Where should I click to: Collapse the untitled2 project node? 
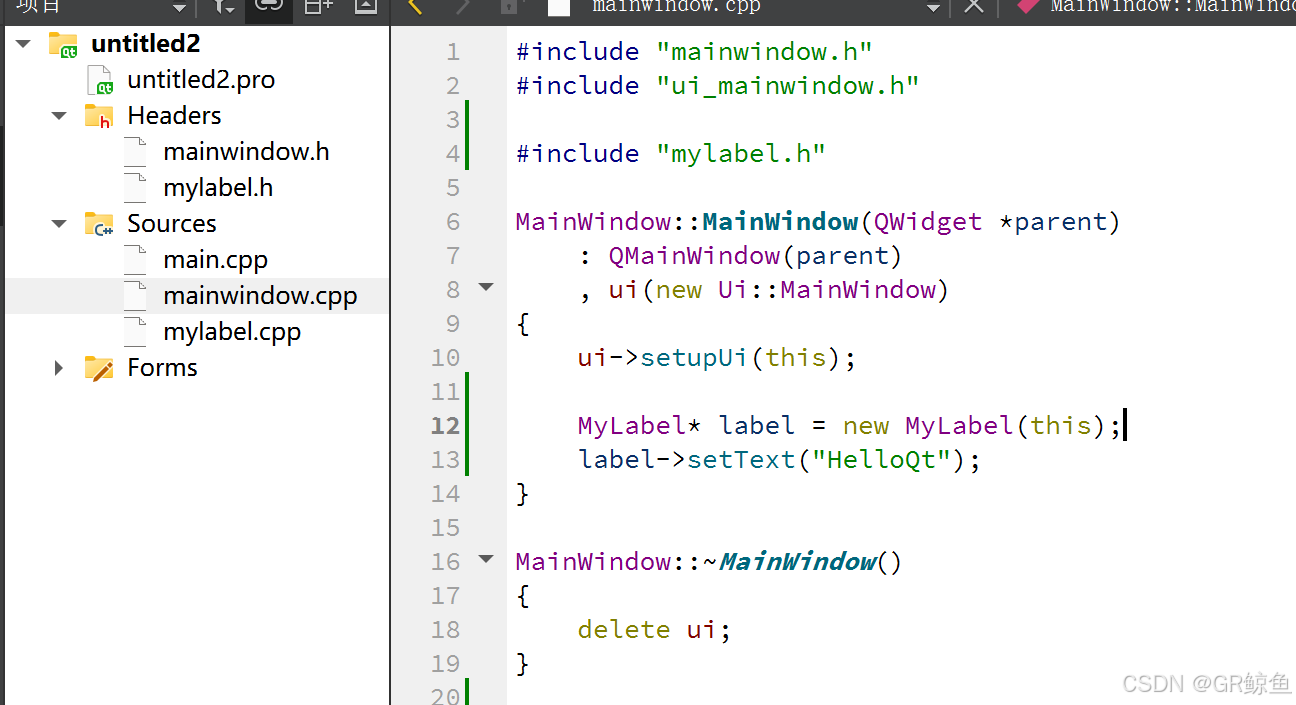coord(24,44)
